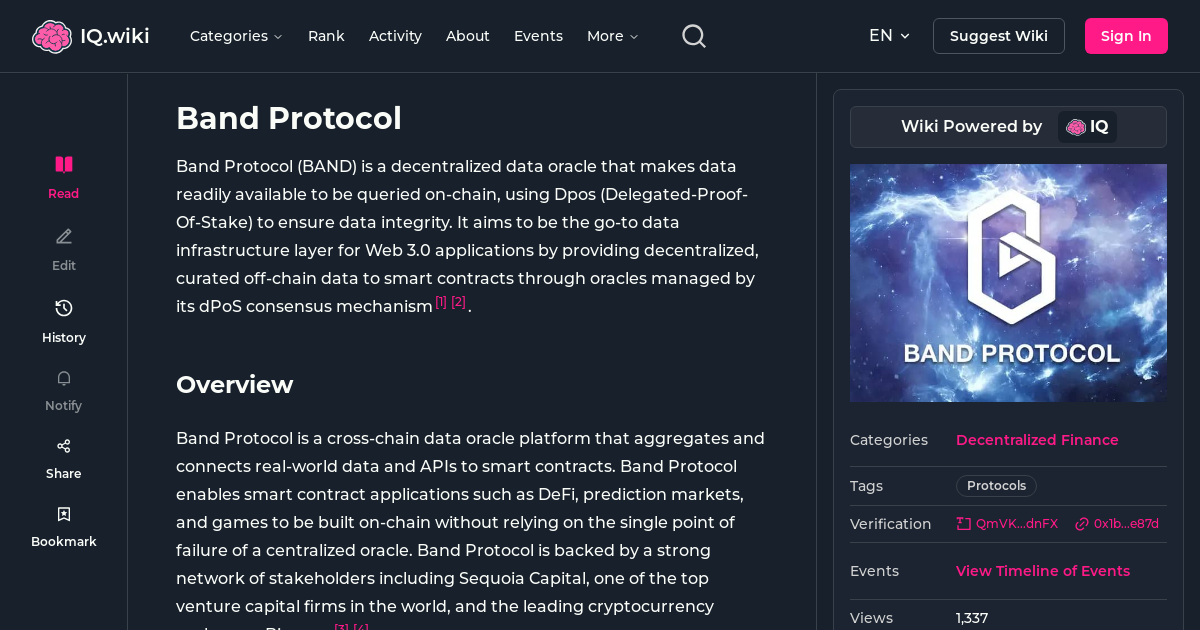This screenshot has height=630, width=1200.
Task: Click the Suggest Wiki button
Action: tap(998, 35)
